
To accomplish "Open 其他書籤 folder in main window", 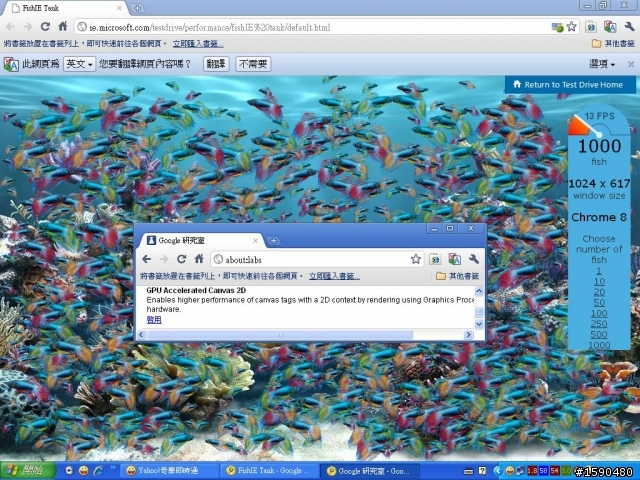I will coord(613,43).
